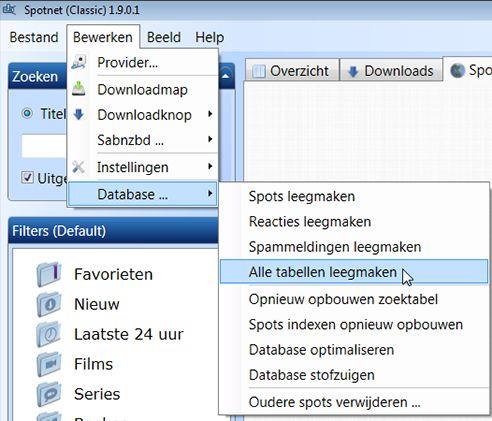492x421 pixels.
Task: Open the Series filter
Action: 97,394
